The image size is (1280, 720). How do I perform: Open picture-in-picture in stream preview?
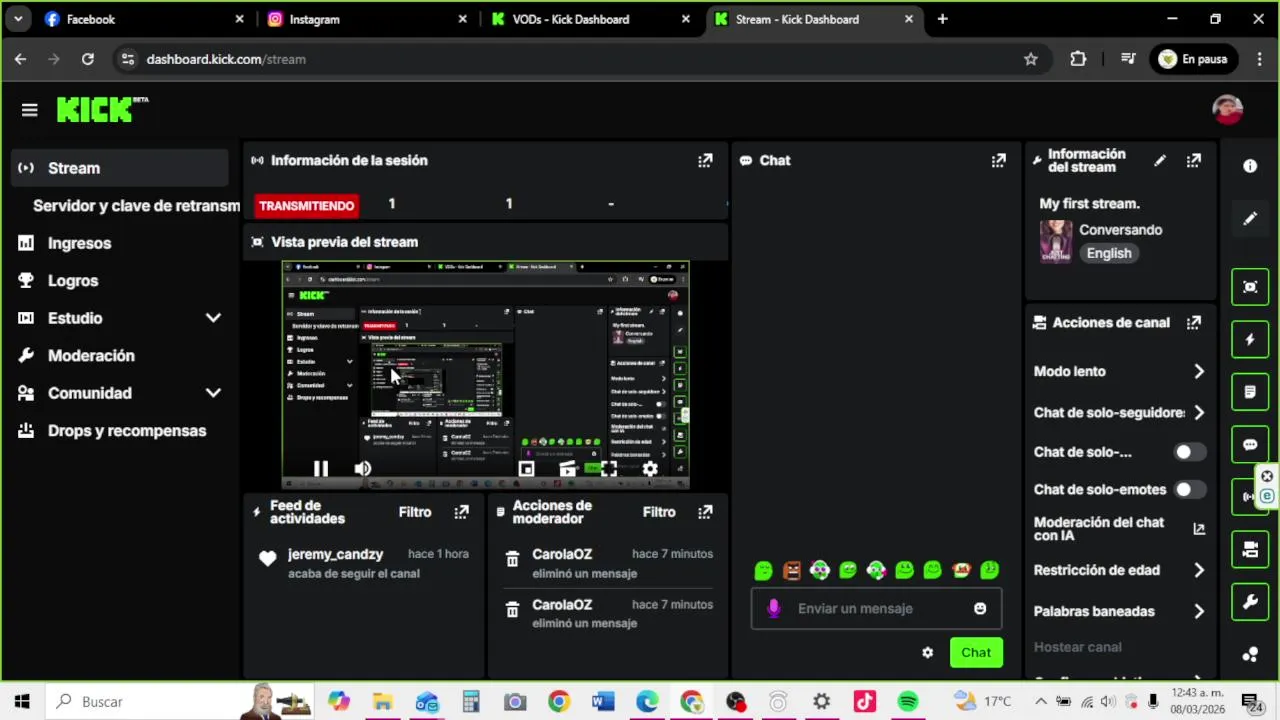click(x=526, y=468)
